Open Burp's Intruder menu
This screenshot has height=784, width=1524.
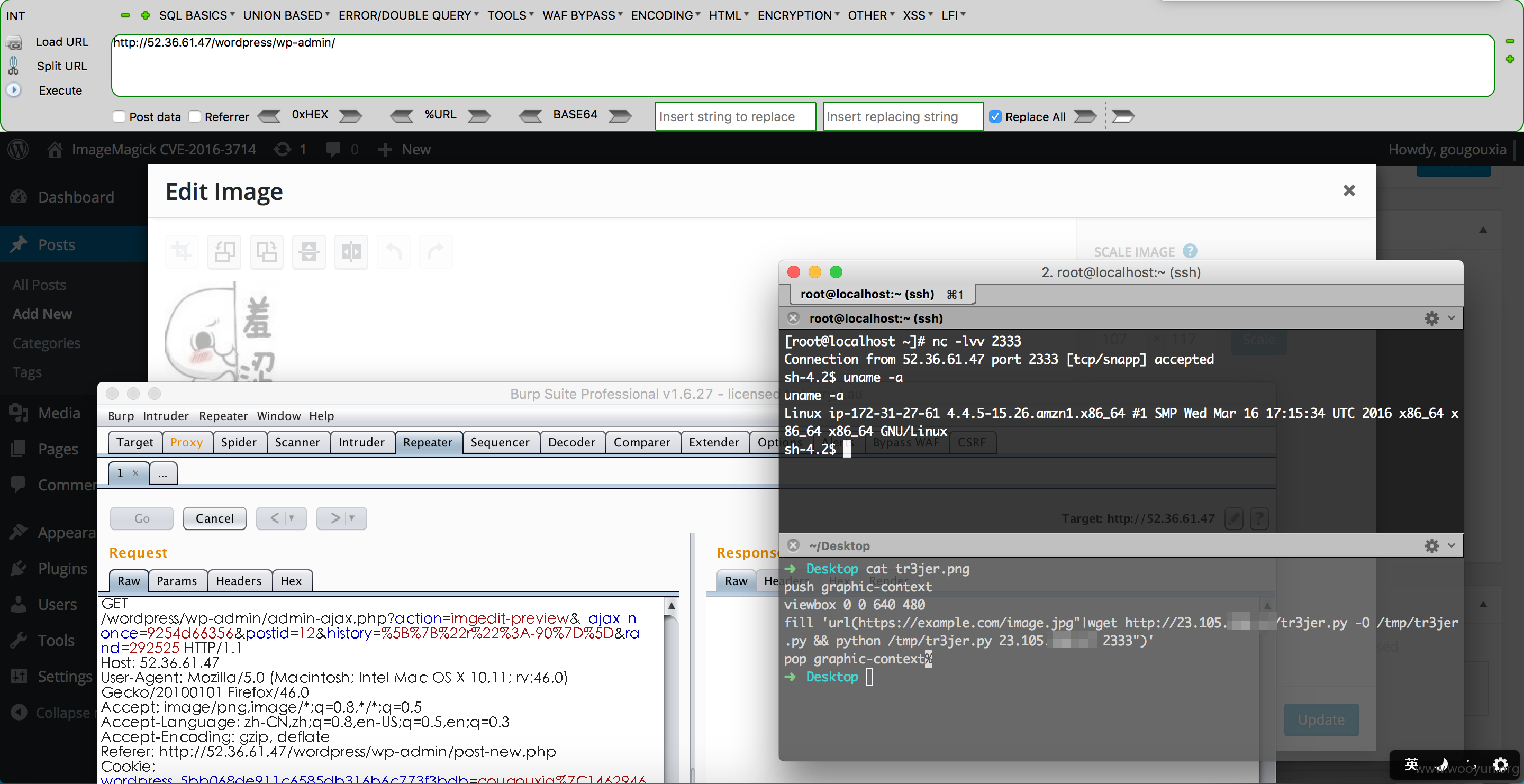tap(166, 416)
